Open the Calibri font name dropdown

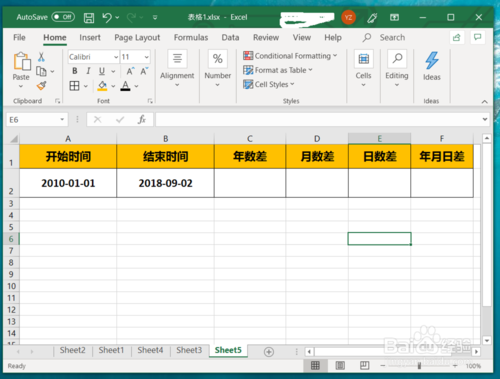94,57
